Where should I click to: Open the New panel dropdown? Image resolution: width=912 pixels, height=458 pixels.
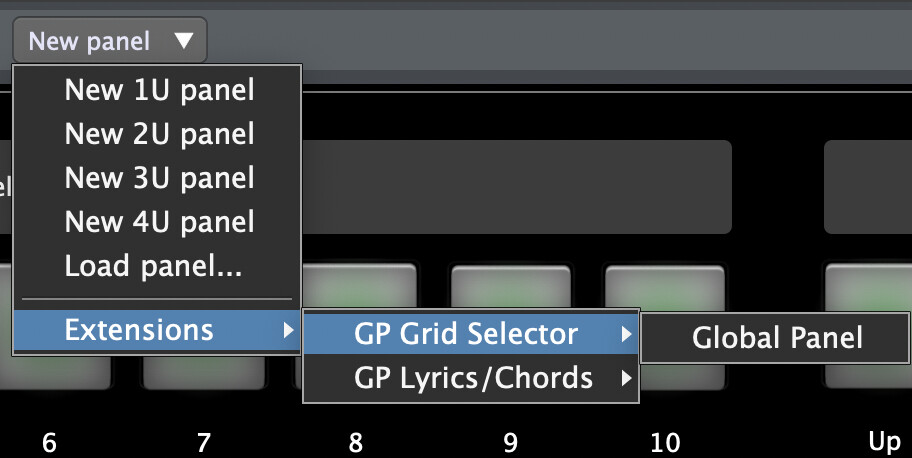tap(109, 41)
